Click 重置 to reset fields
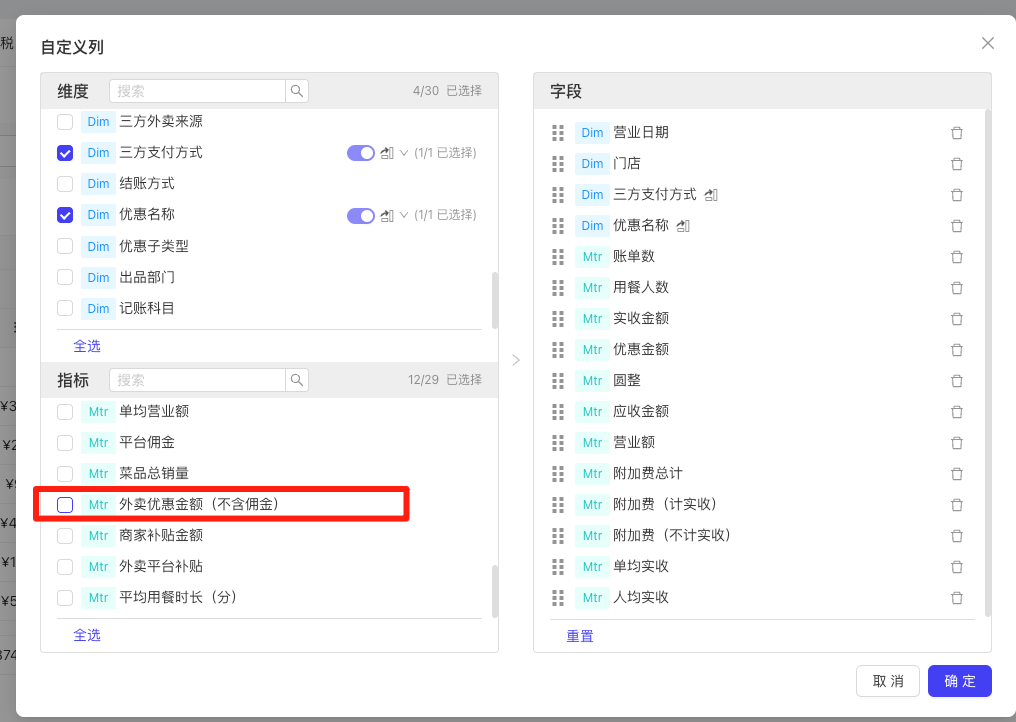 (x=580, y=636)
